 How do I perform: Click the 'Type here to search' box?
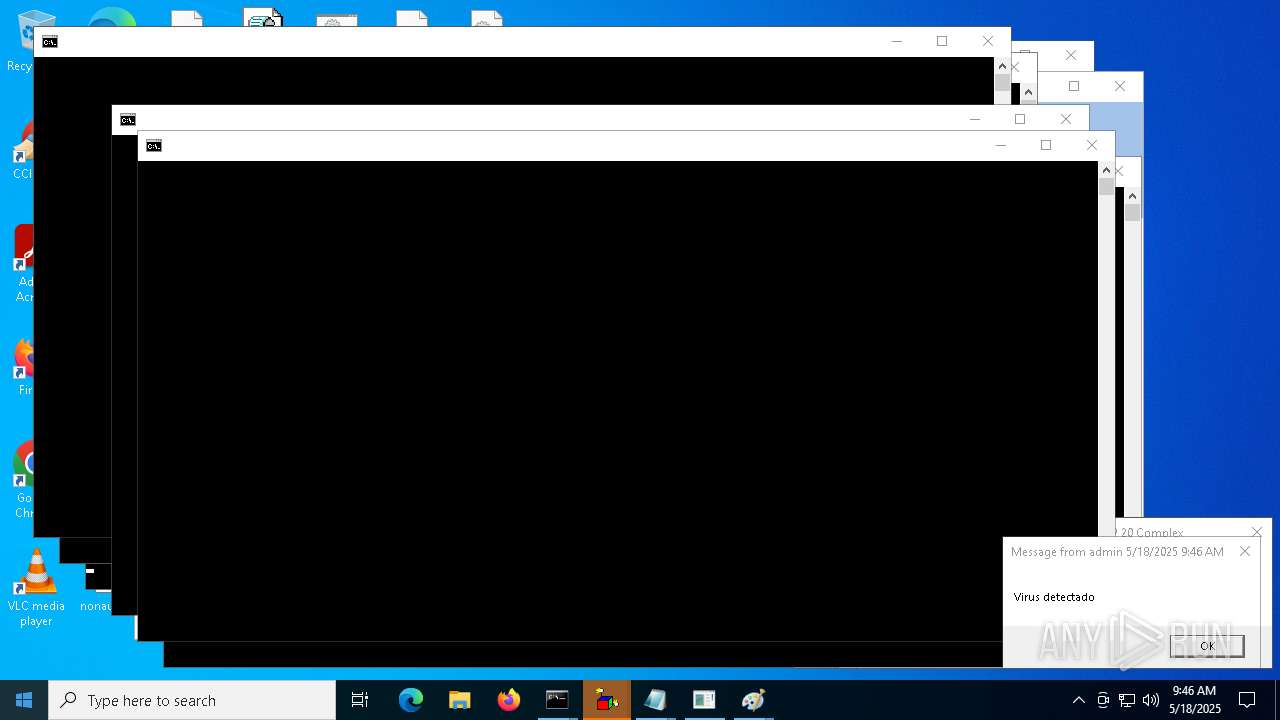click(192, 700)
